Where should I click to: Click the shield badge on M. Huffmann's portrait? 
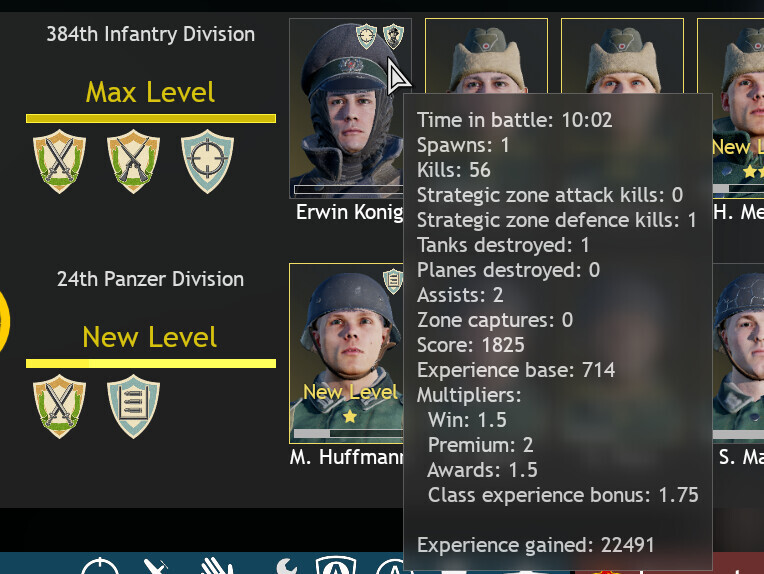coord(393,281)
